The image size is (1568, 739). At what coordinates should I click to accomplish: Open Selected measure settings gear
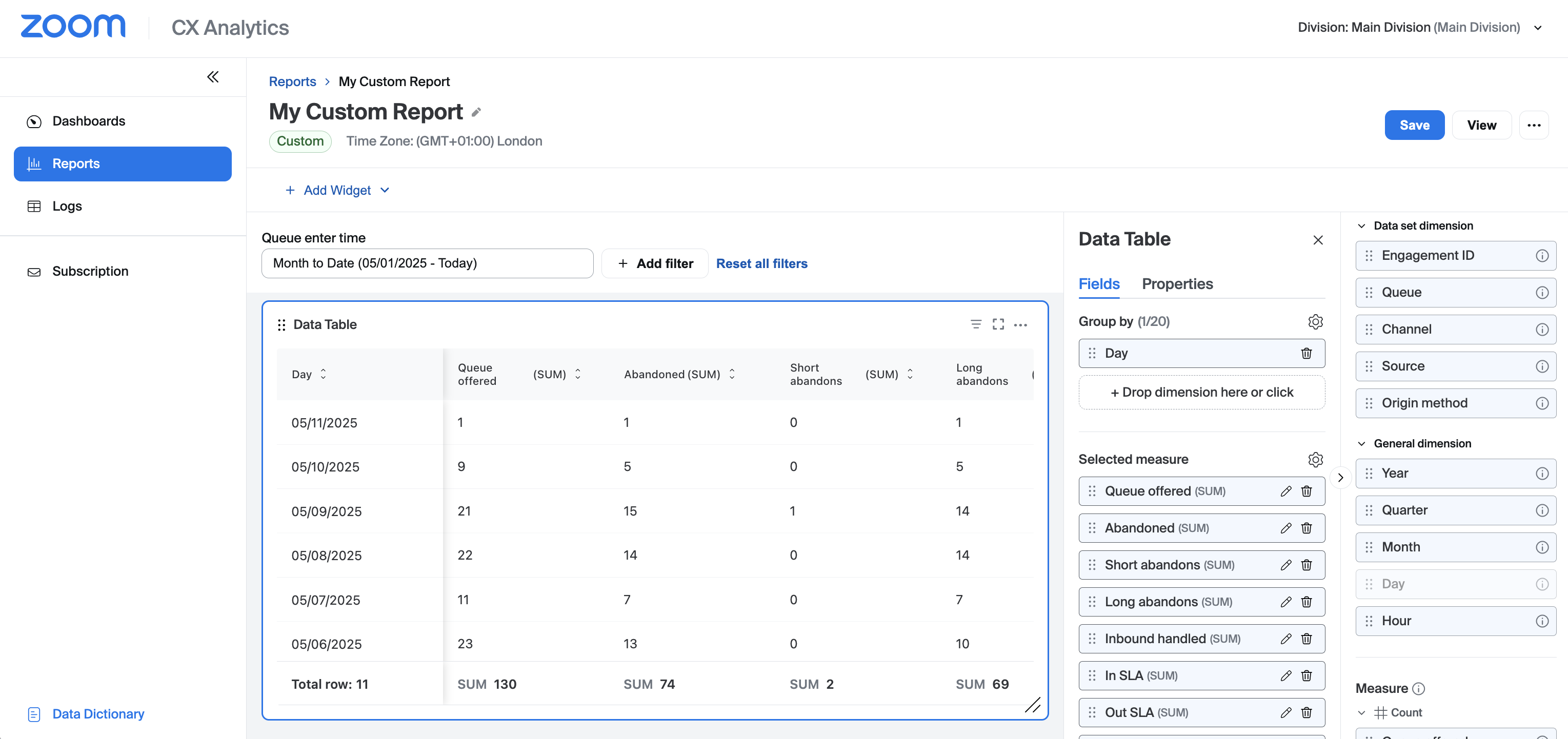click(1315, 460)
